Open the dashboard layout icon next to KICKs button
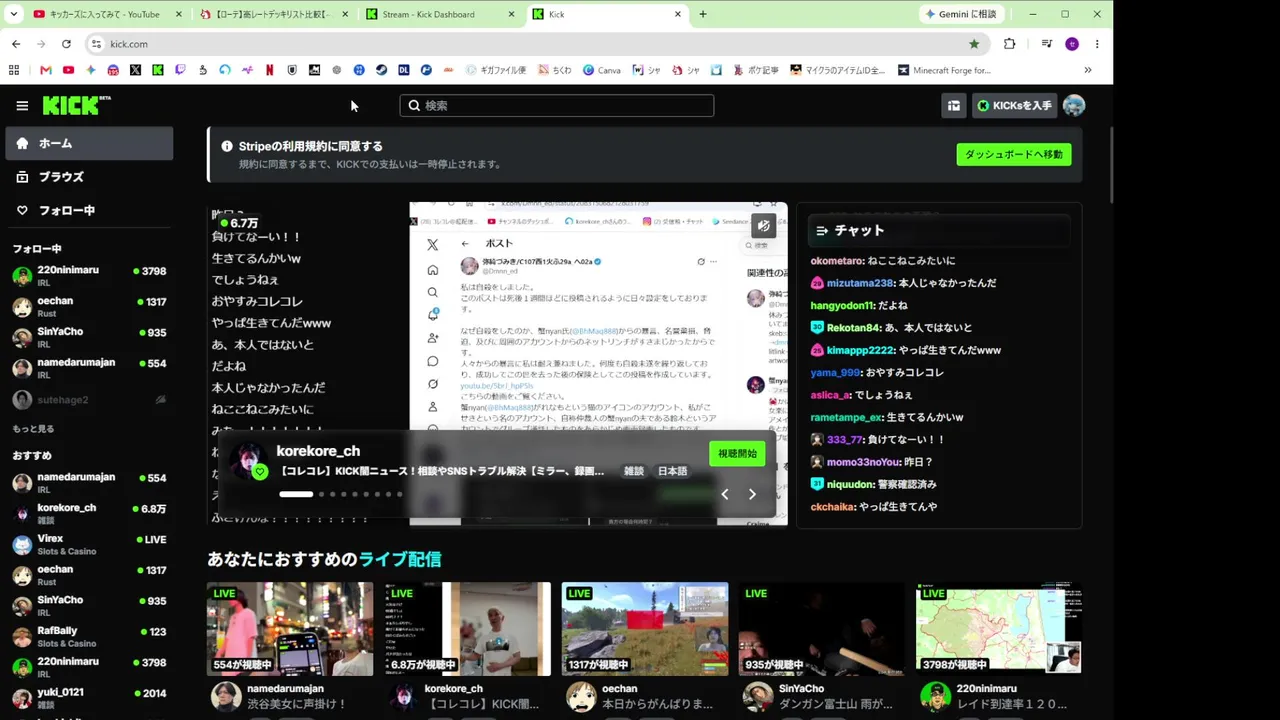Screen dimensions: 1280x720 954,106
